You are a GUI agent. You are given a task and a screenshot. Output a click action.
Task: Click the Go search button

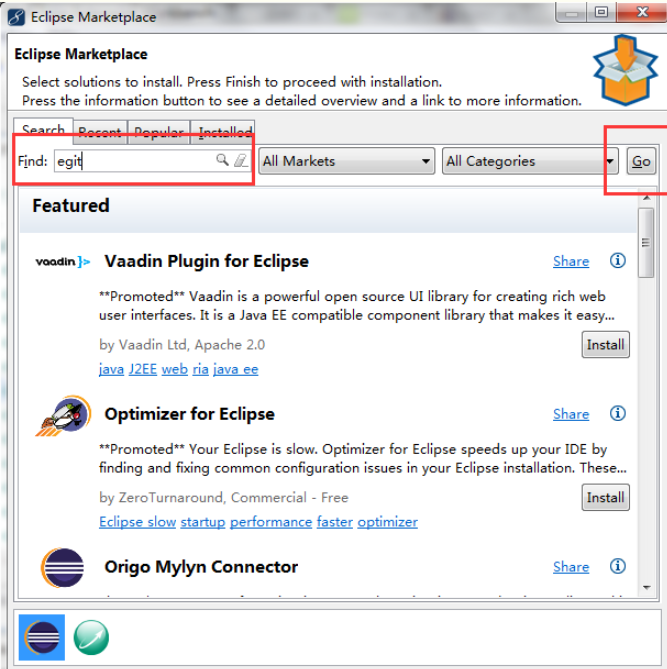click(x=641, y=161)
